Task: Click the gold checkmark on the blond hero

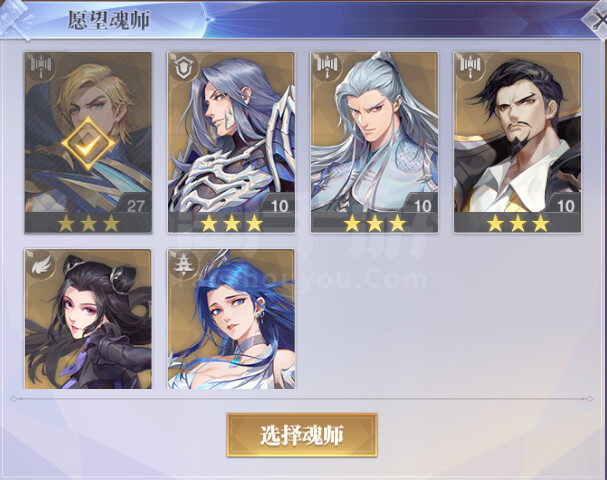Action: point(88,144)
